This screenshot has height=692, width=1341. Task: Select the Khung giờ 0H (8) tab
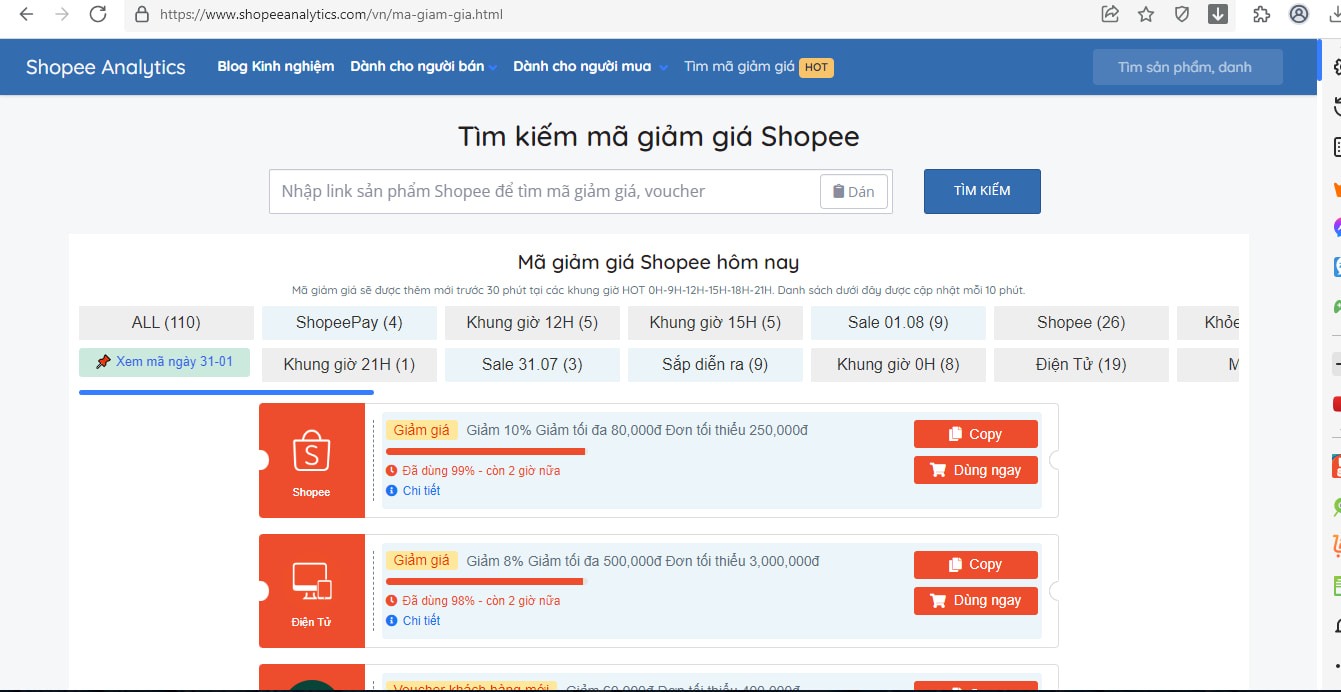pos(898,365)
